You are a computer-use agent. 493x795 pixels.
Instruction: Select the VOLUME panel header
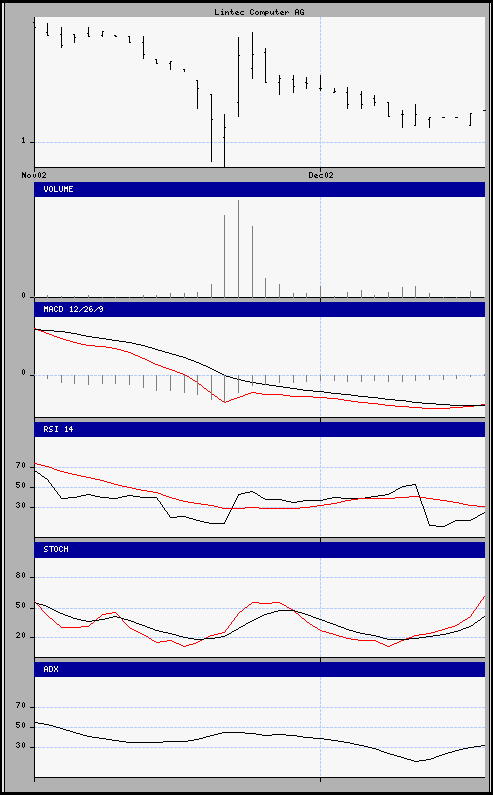coord(260,190)
